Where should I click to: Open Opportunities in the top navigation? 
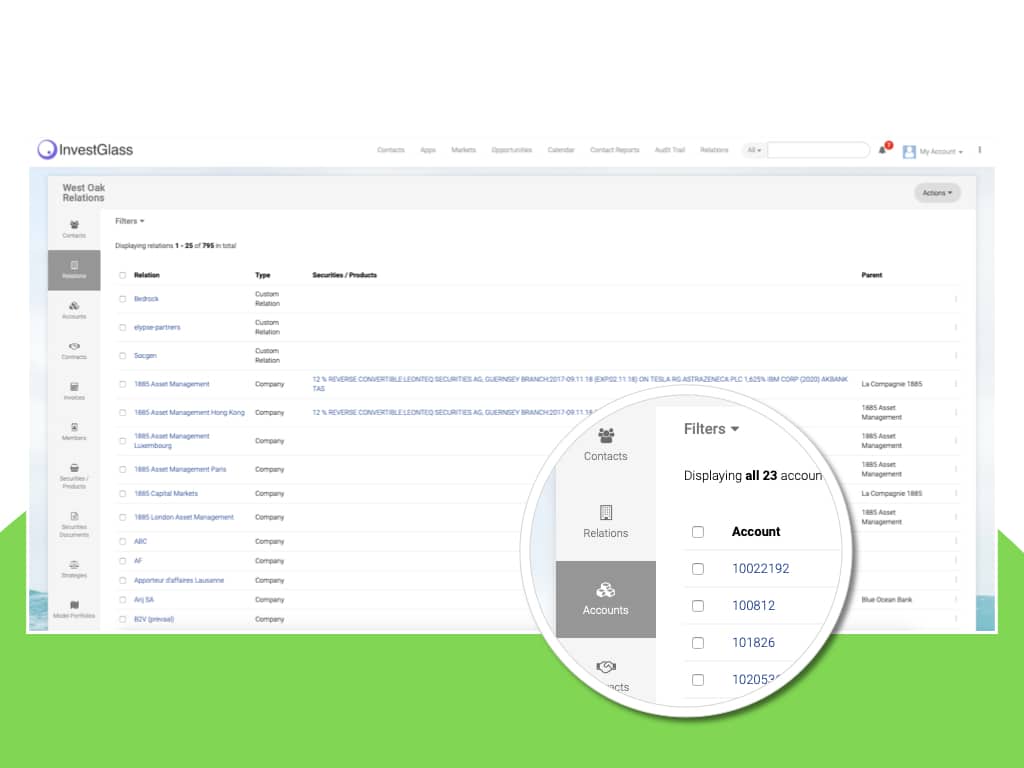511,150
